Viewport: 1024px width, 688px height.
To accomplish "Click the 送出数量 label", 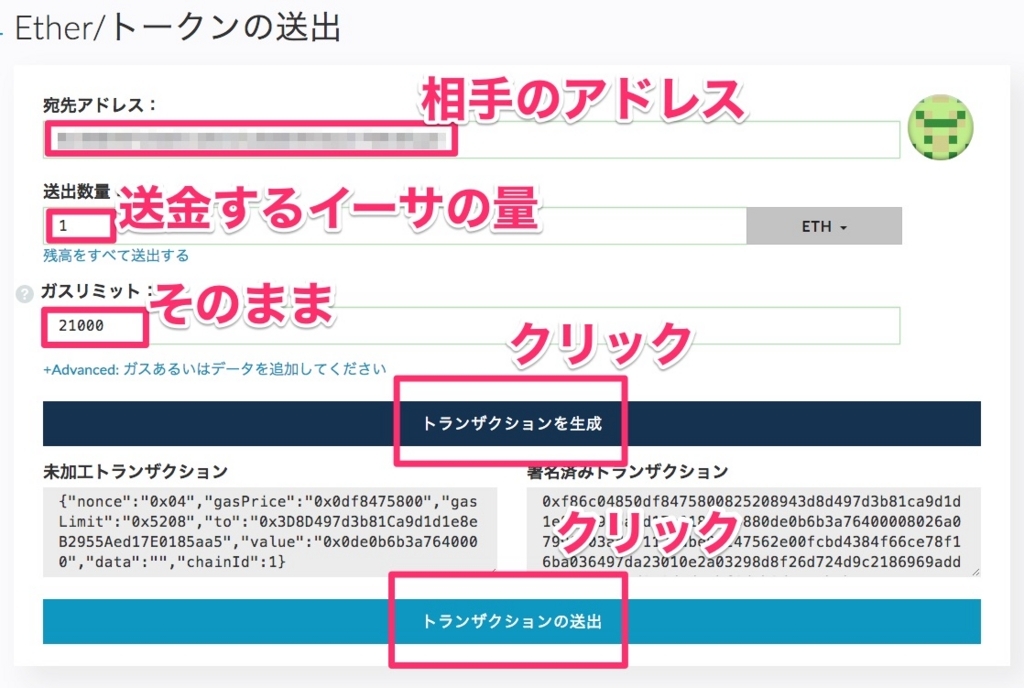I will (76, 192).
